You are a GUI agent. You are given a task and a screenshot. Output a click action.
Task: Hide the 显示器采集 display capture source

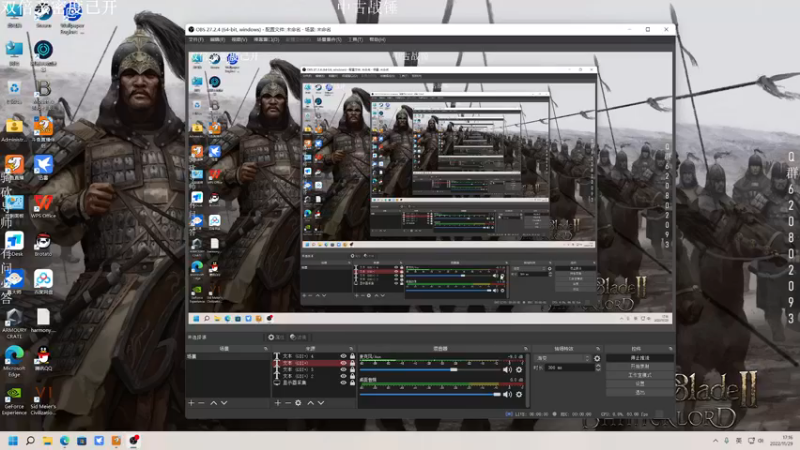(343, 383)
